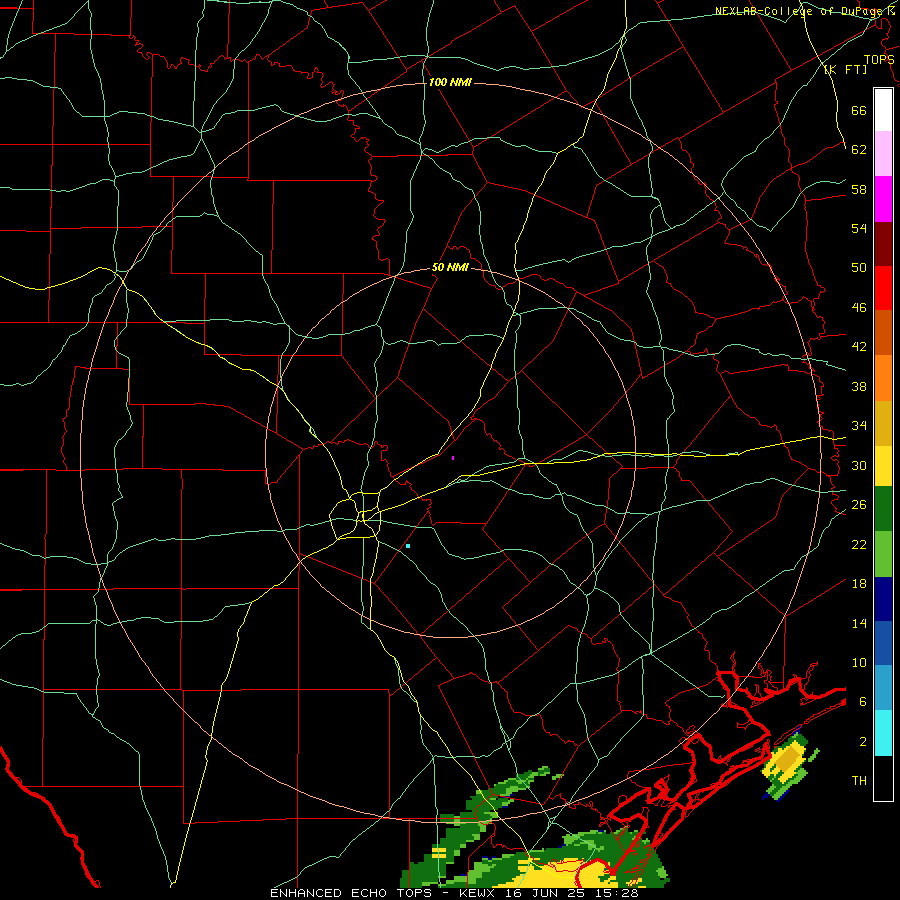Click the dark red 50-54 kft swatch
The image size is (900, 900).
tap(883, 244)
